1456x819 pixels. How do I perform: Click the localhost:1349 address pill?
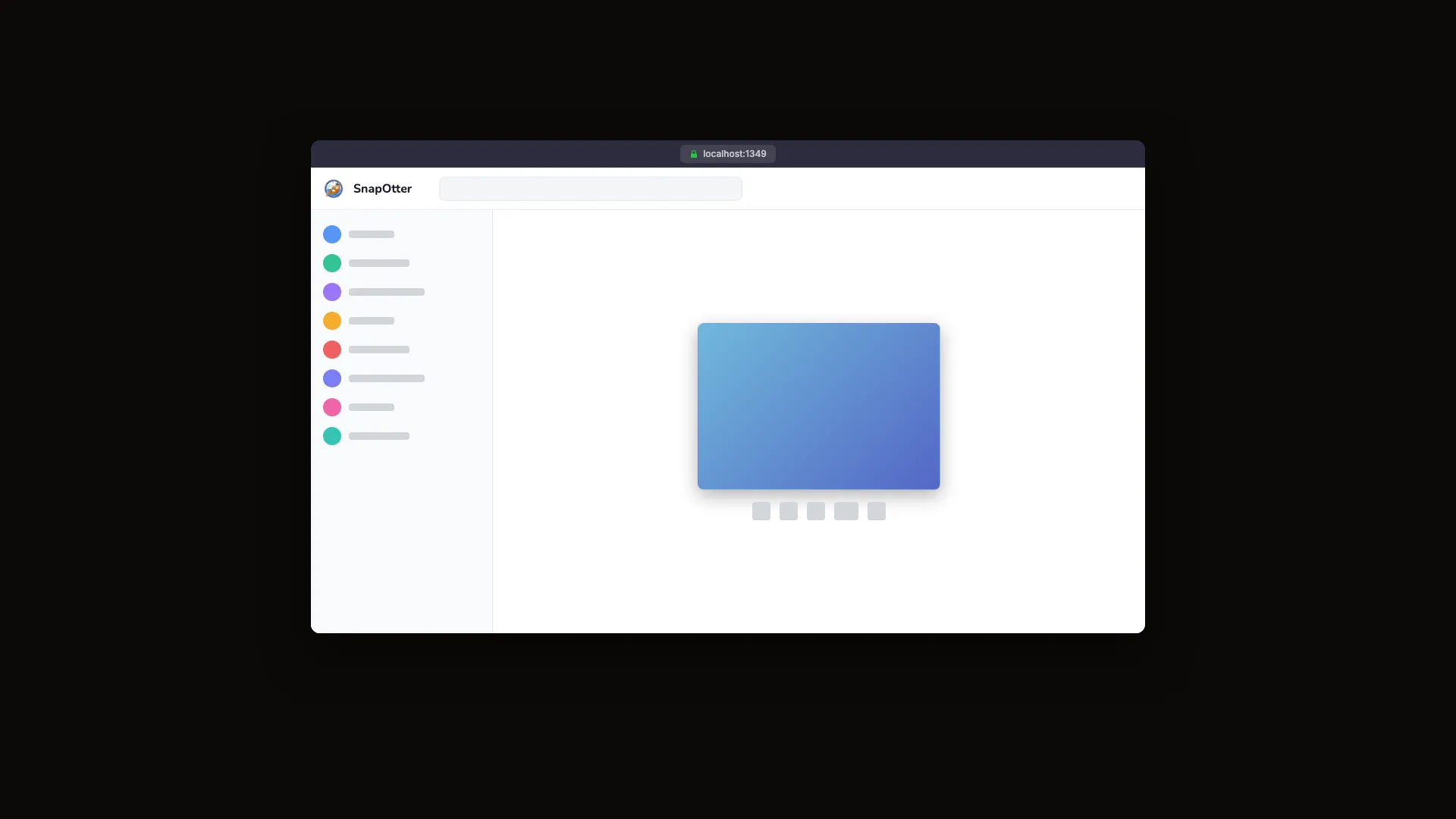click(728, 154)
